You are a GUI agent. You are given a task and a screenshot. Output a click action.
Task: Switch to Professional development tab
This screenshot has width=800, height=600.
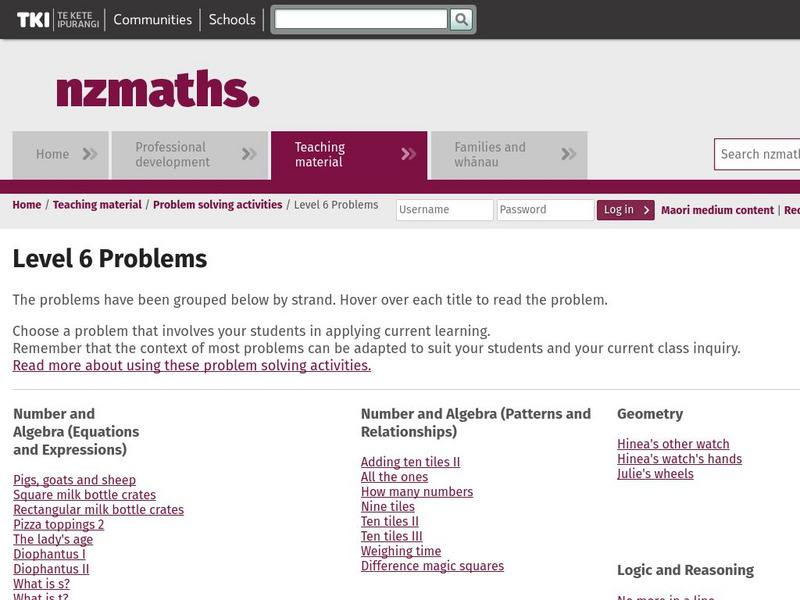tap(190, 155)
